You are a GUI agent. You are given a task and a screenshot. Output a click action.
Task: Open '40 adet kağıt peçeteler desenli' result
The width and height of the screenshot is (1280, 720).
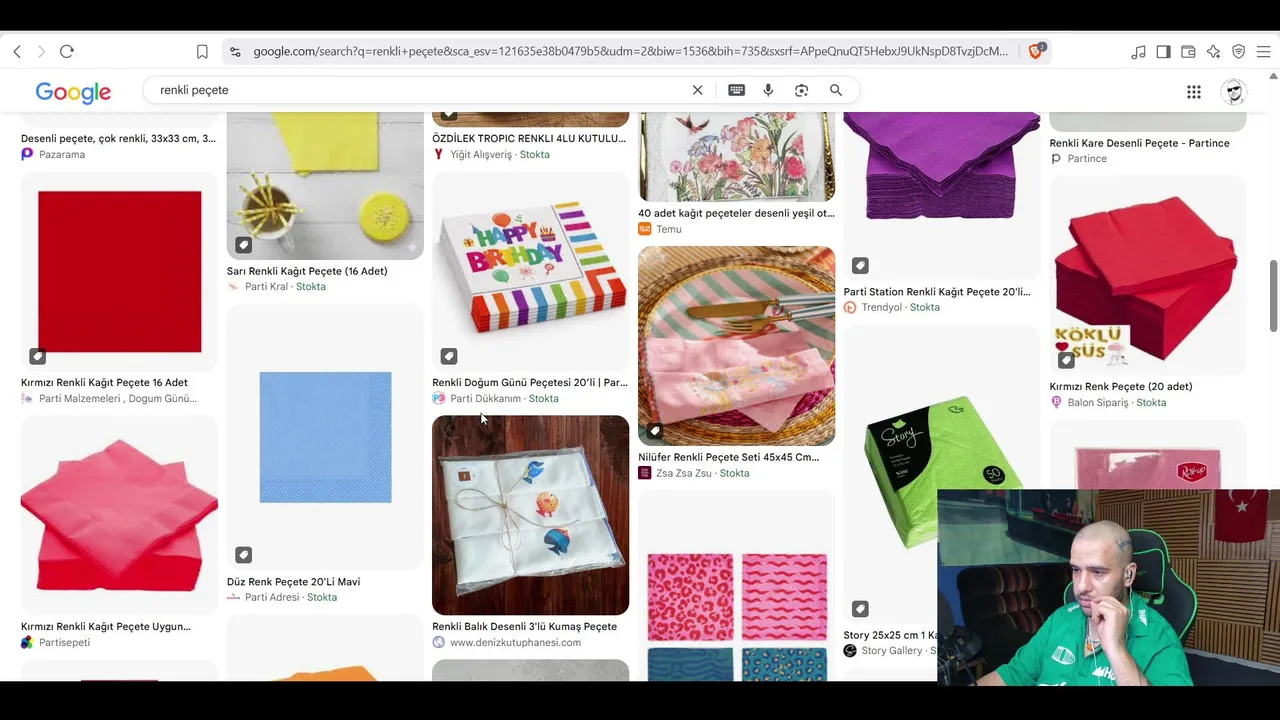[736, 212]
